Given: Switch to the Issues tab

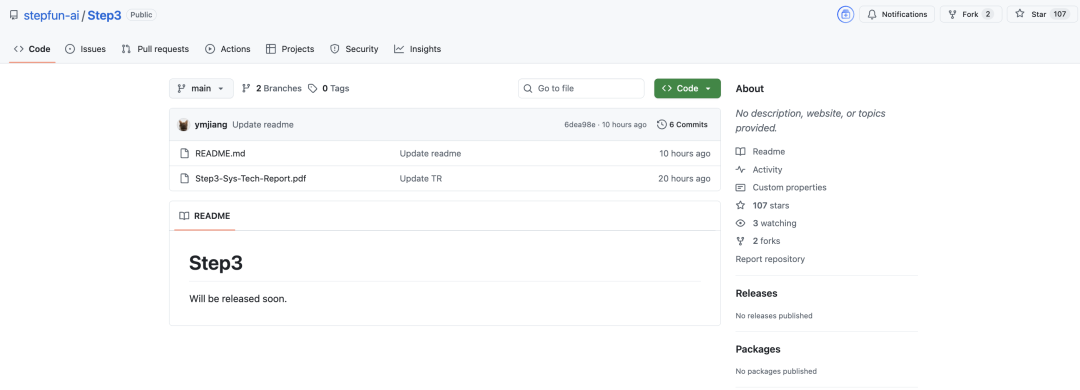Looking at the screenshot, I should 85,49.
